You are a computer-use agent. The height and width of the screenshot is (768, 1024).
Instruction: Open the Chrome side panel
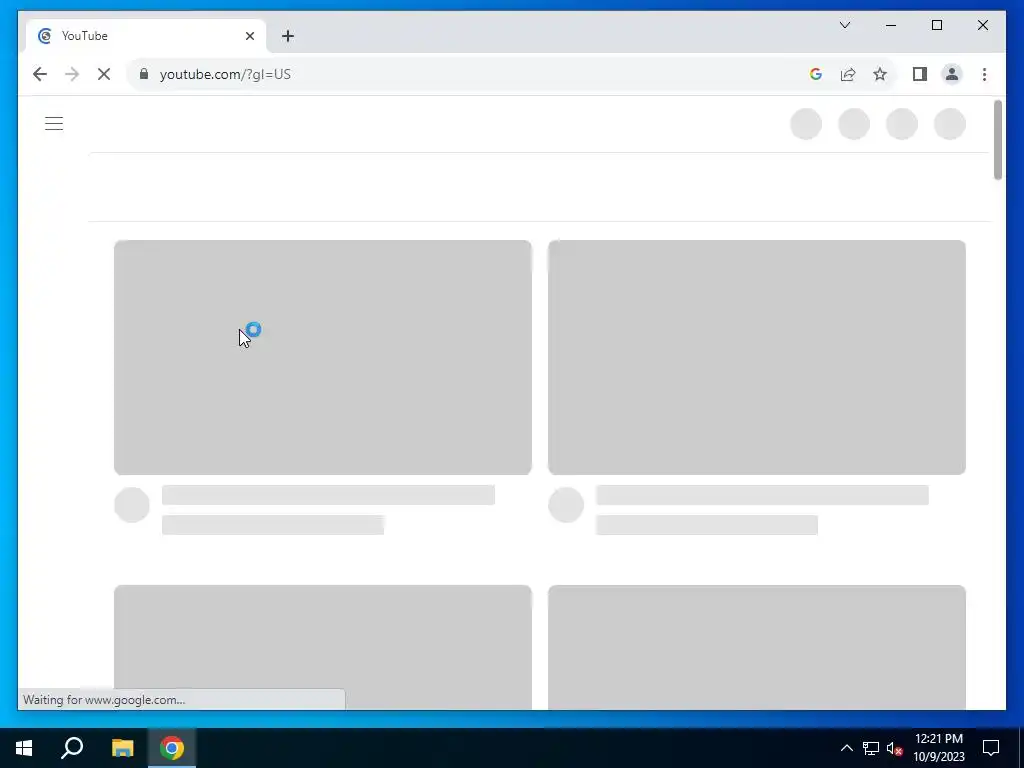[920, 74]
